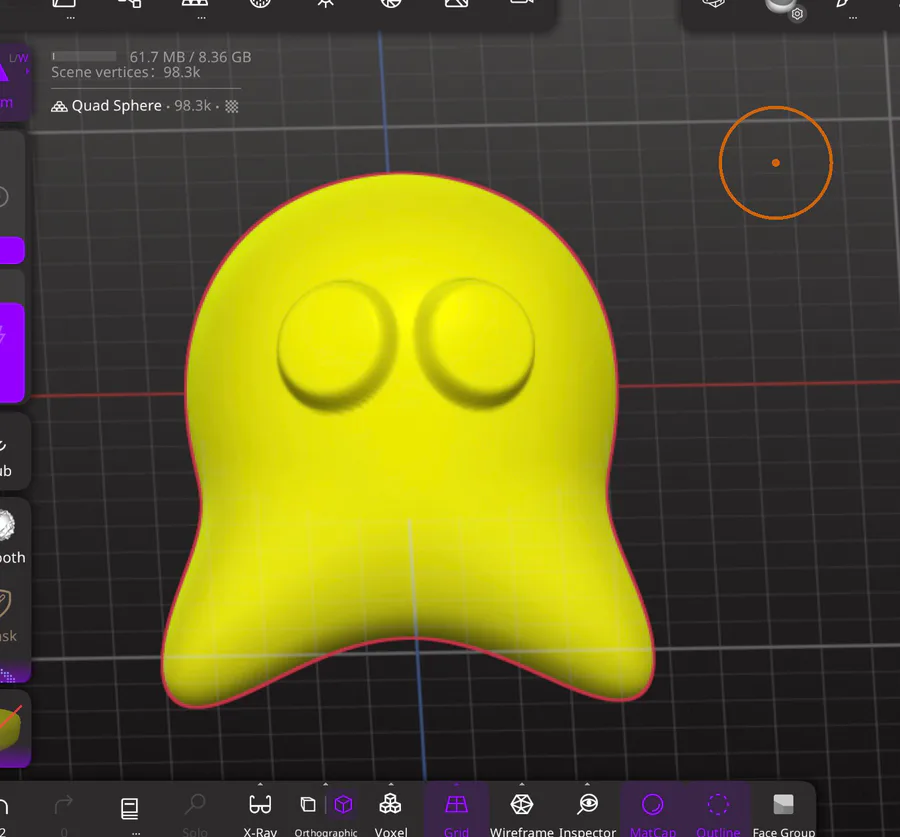Toggle the Inspector view
The width and height of the screenshot is (900, 837).
pyautogui.click(x=587, y=809)
